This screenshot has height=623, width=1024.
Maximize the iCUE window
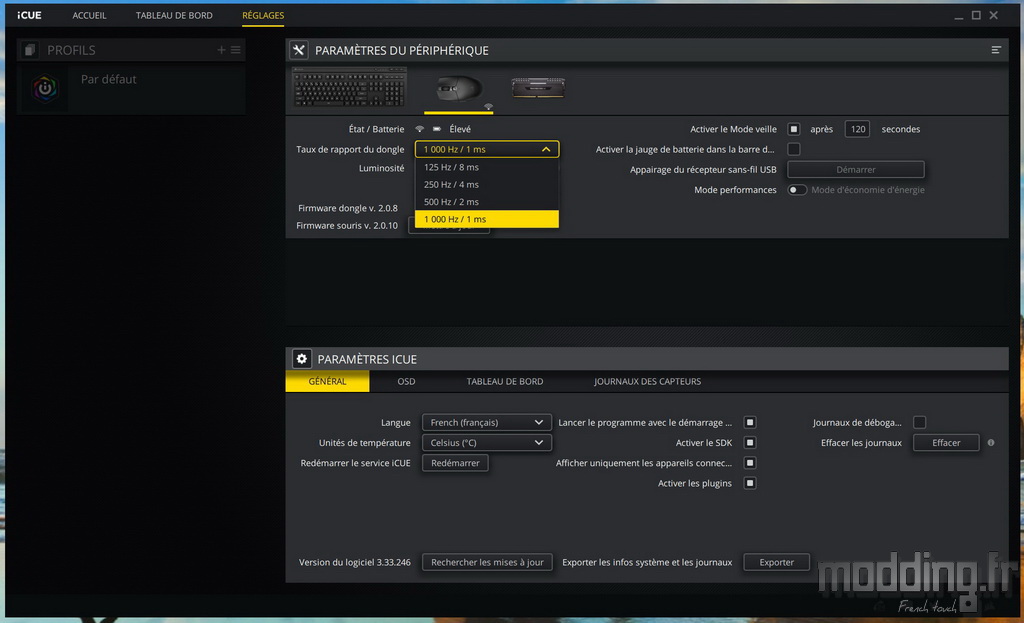tap(976, 15)
